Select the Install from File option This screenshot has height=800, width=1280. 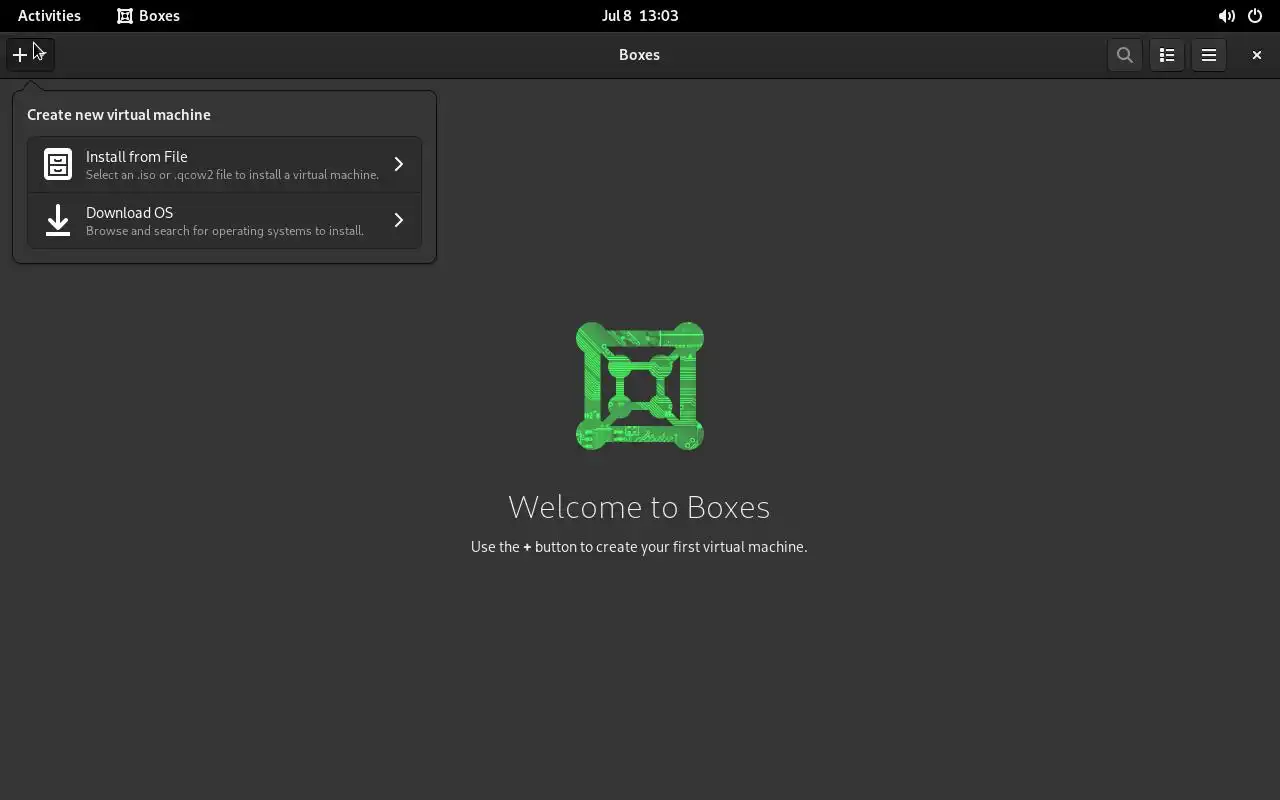(x=224, y=164)
